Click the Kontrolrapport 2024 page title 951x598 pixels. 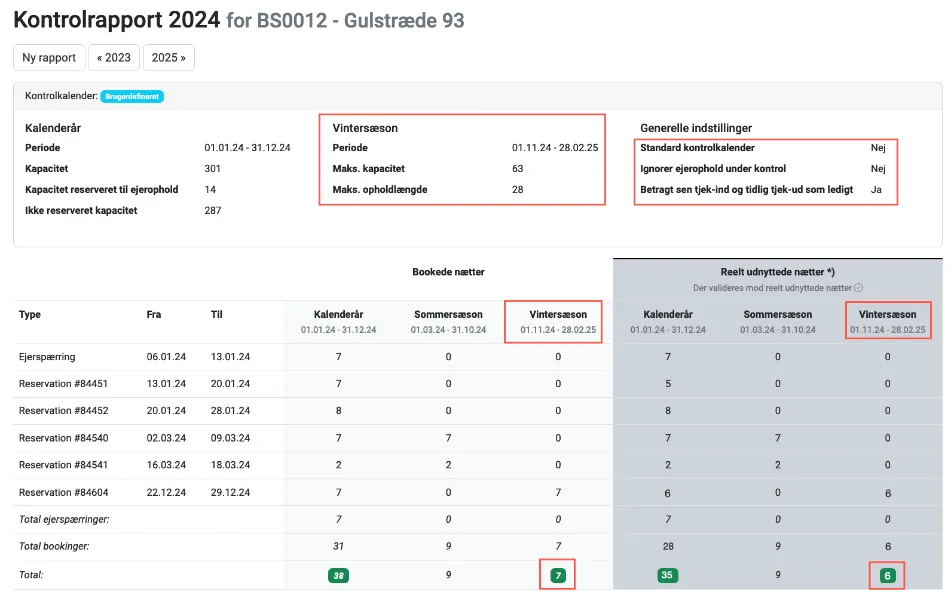click(116, 19)
